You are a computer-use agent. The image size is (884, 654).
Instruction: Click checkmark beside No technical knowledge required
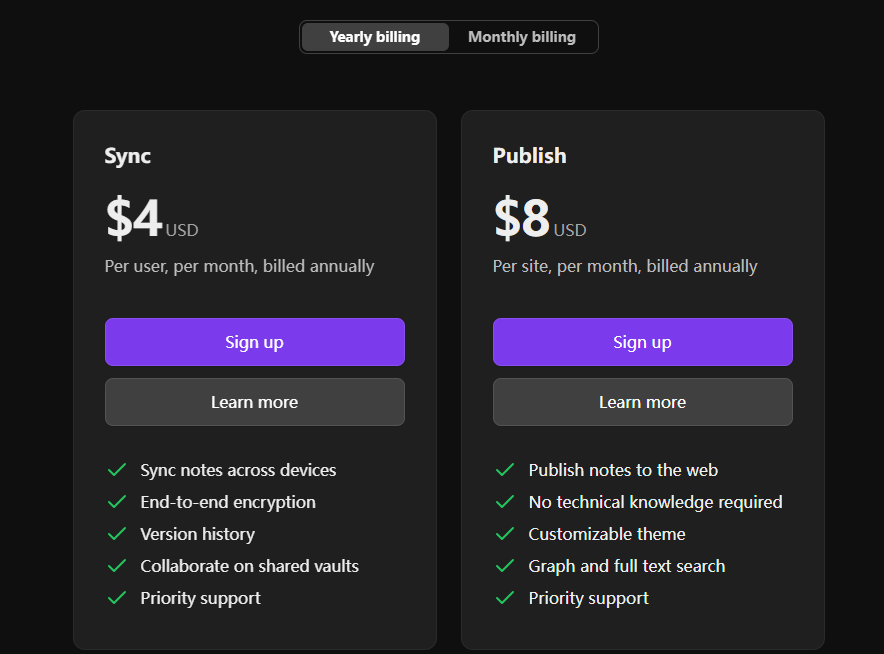pyautogui.click(x=505, y=502)
